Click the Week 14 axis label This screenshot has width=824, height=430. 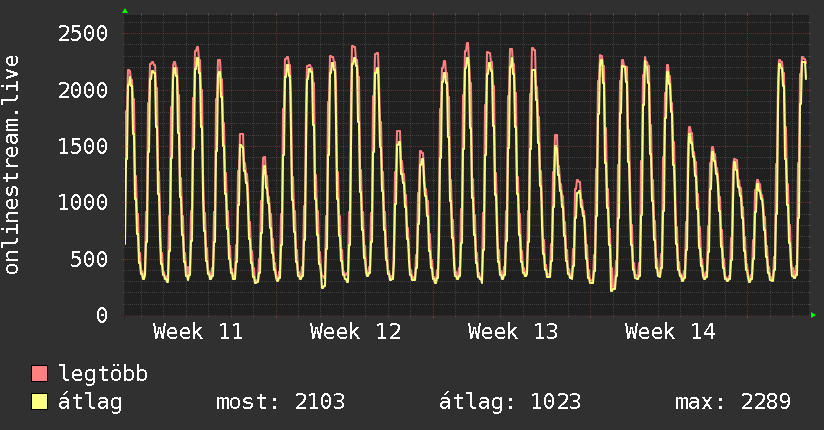point(670,332)
